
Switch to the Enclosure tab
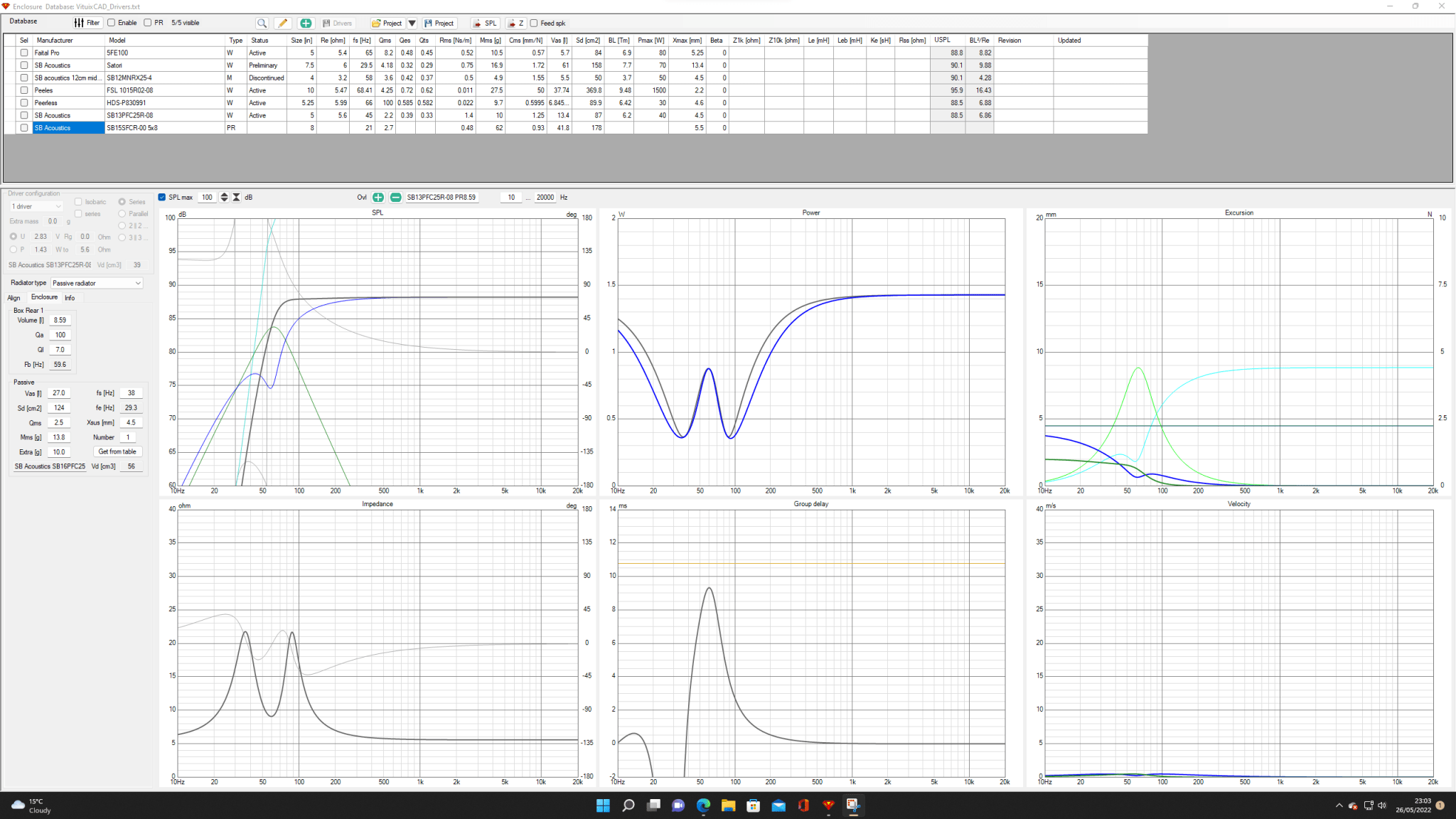pos(44,297)
